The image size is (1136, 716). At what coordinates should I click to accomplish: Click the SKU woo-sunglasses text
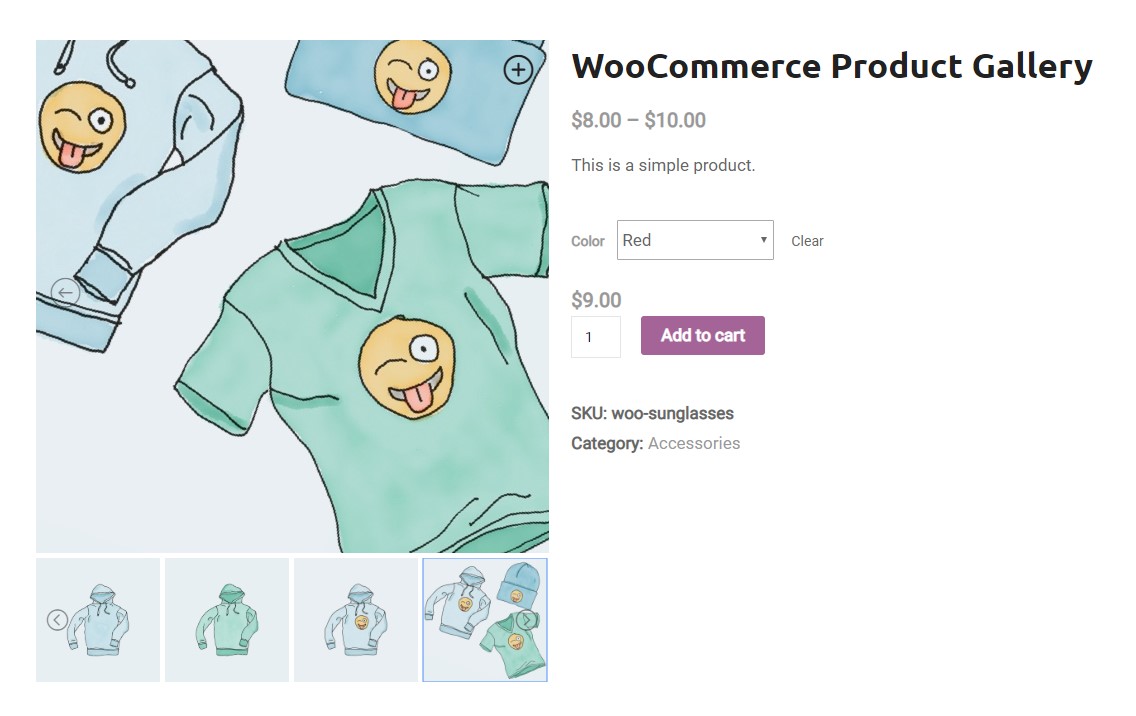(652, 414)
